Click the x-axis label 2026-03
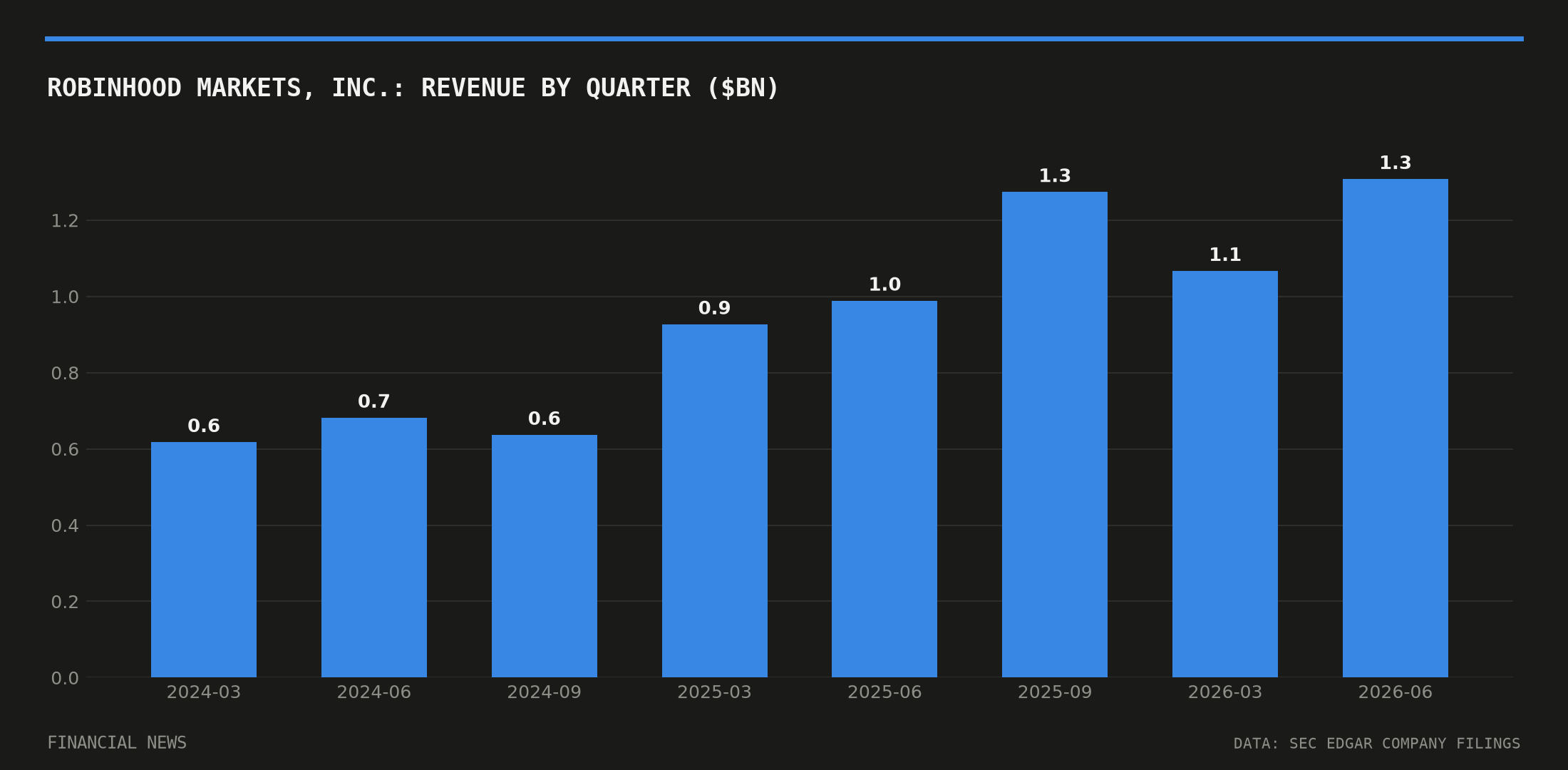This screenshot has height=770, width=1568. coord(1225,692)
